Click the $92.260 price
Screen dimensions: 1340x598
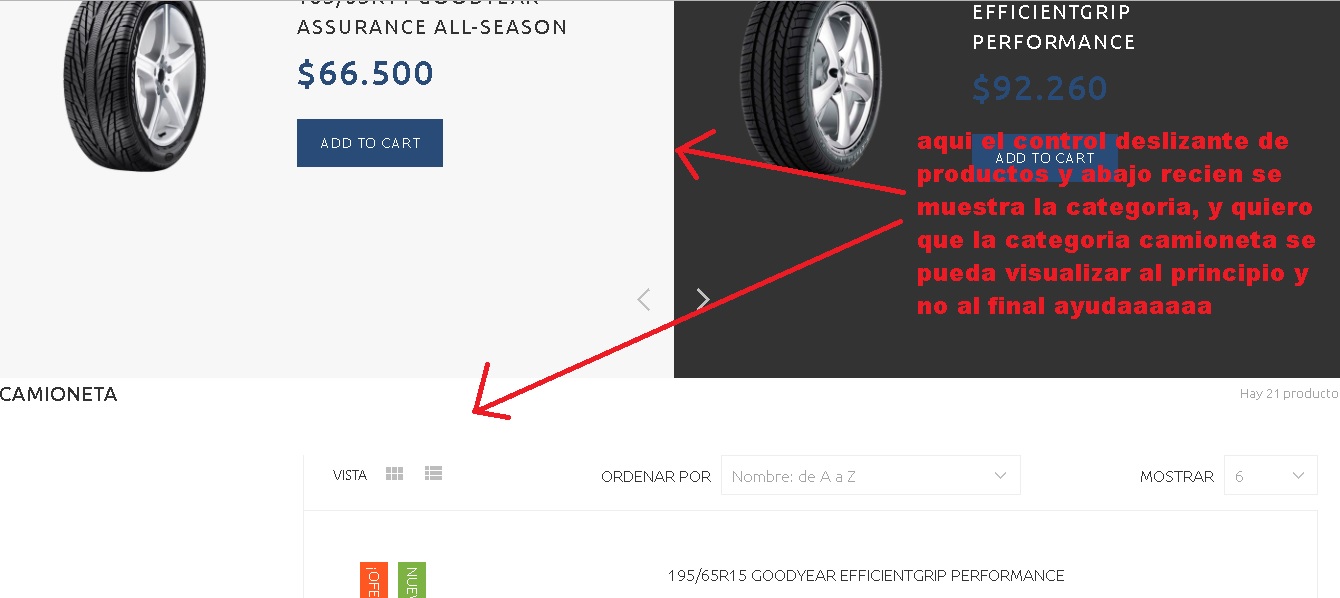click(x=1040, y=88)
